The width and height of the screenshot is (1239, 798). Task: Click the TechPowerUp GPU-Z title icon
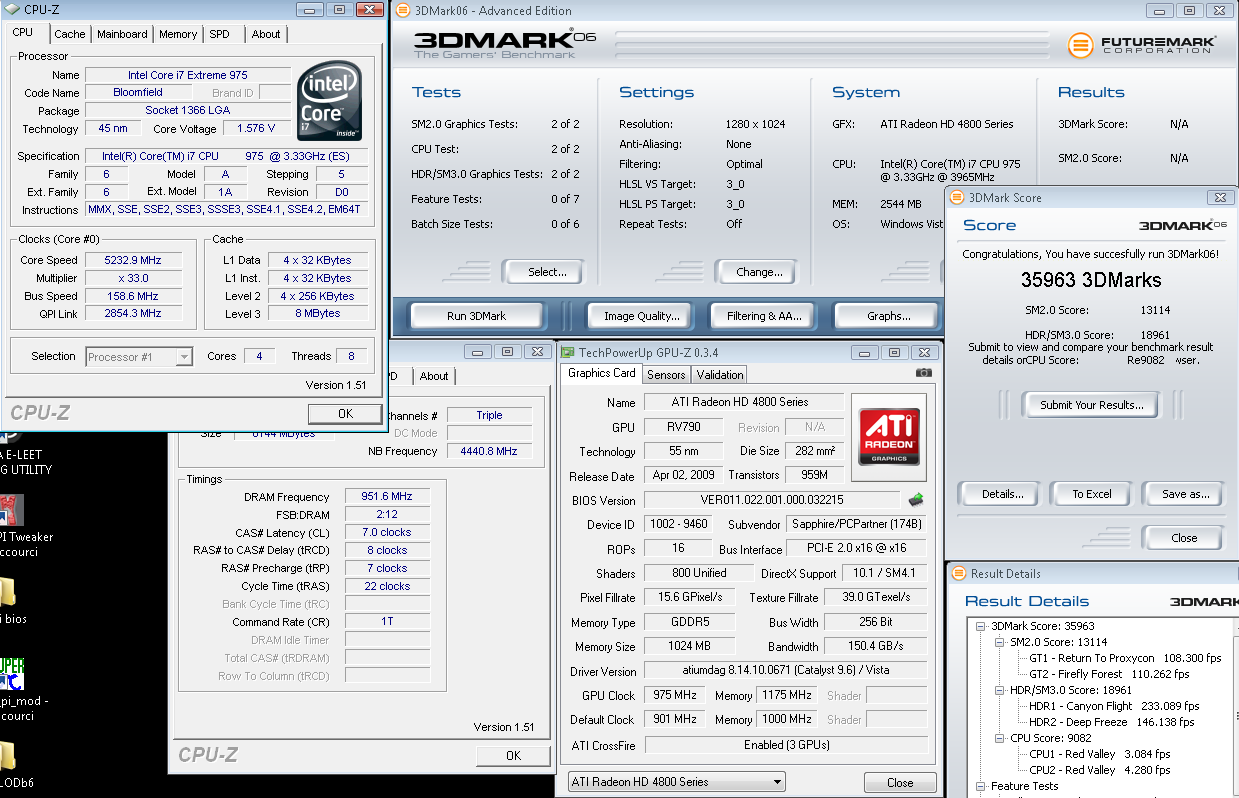click(x=568, y=352)
